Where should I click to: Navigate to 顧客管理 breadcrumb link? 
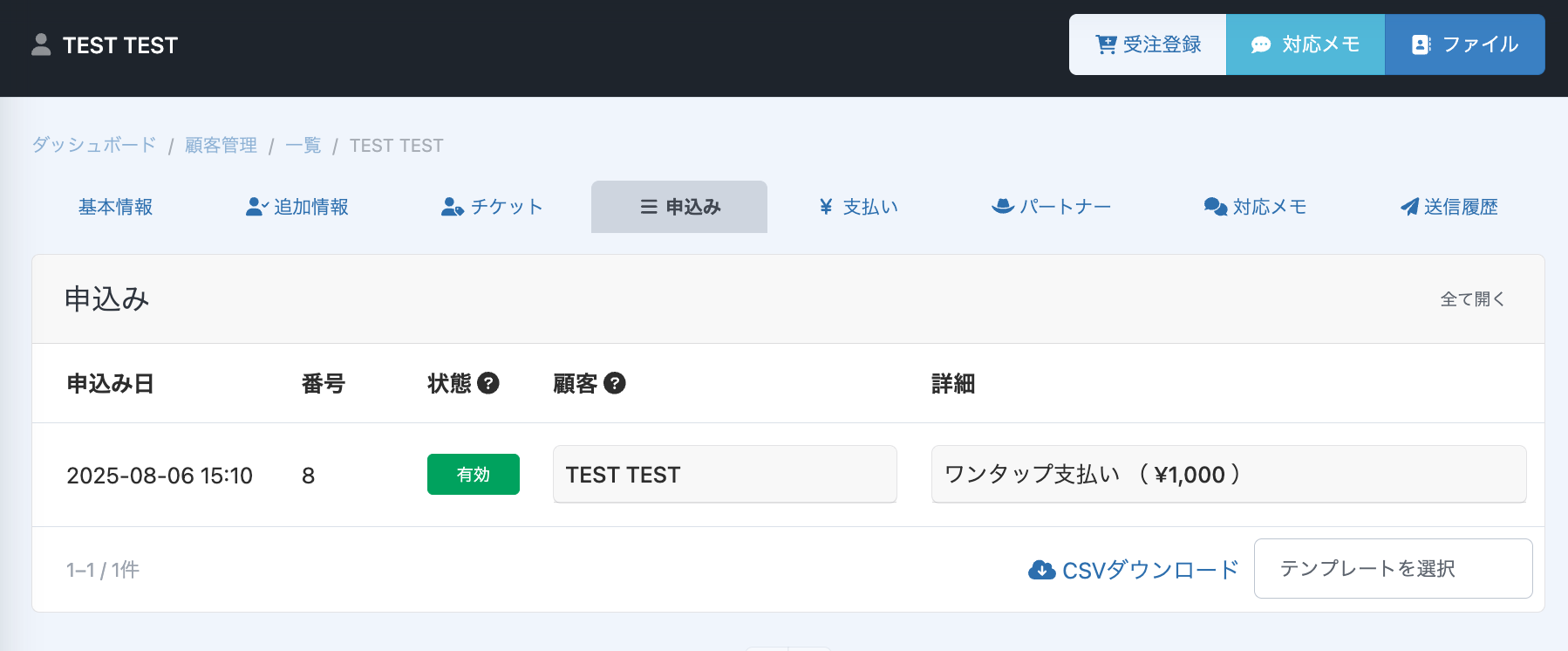coord(221,145)
